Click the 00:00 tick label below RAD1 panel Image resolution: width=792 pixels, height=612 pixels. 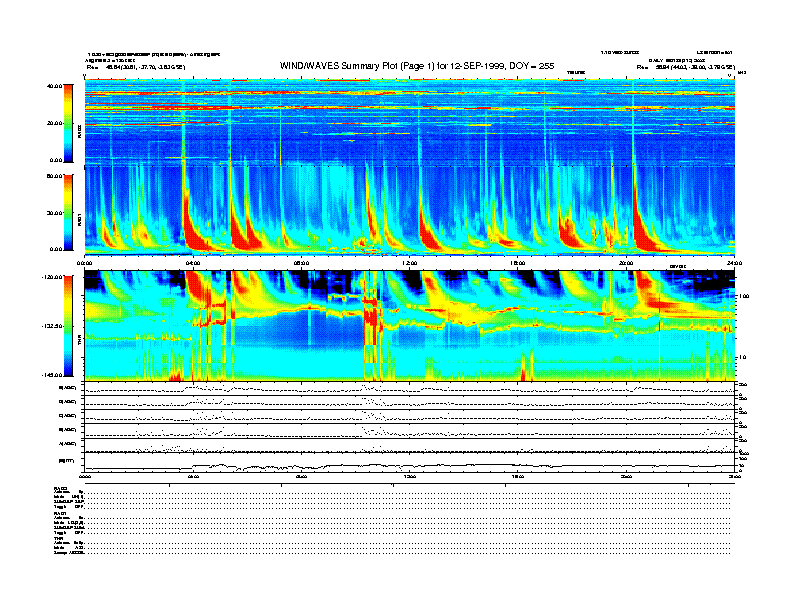84,263
